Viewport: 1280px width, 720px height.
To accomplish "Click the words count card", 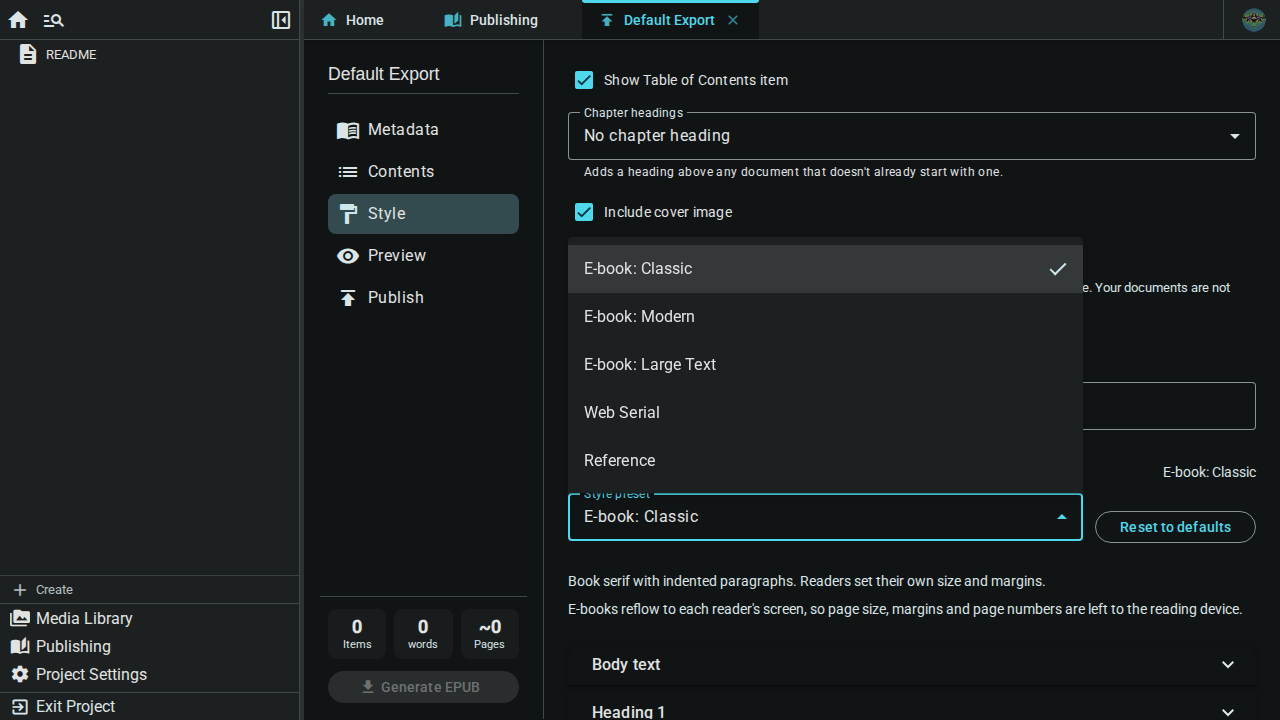I will 423,634.
